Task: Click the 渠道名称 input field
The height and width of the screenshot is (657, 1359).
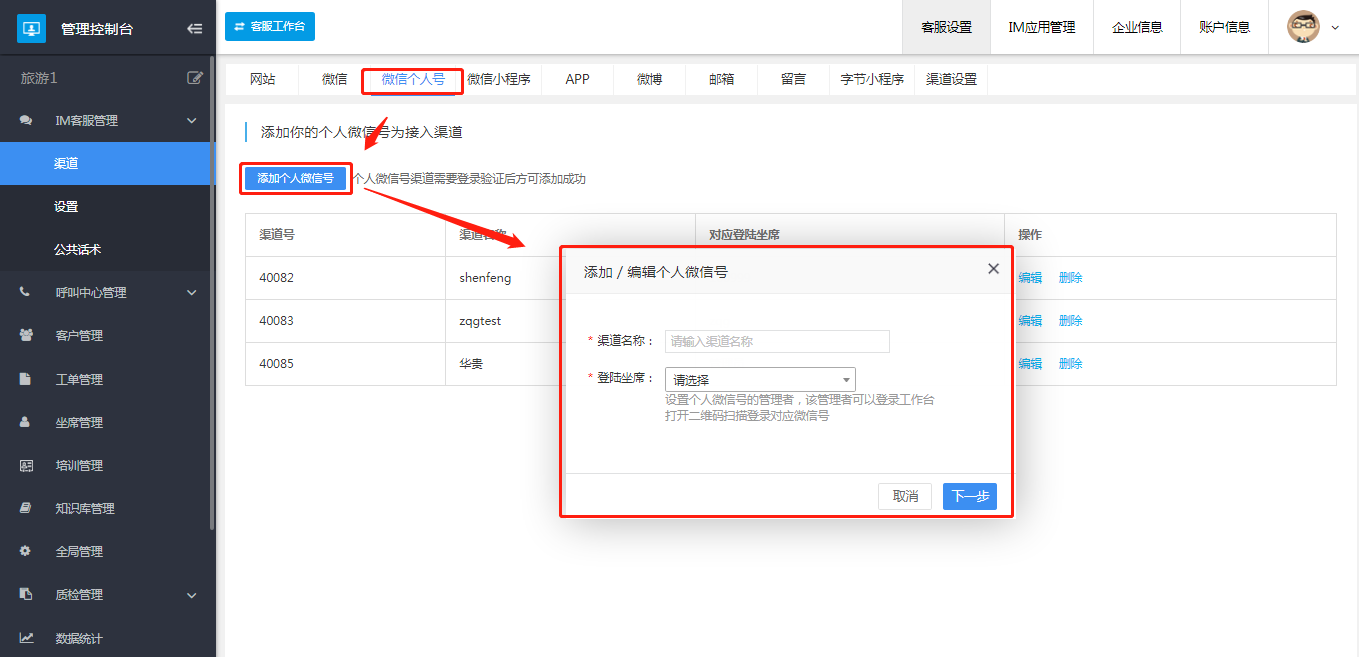Action: [x=777, y=341]
